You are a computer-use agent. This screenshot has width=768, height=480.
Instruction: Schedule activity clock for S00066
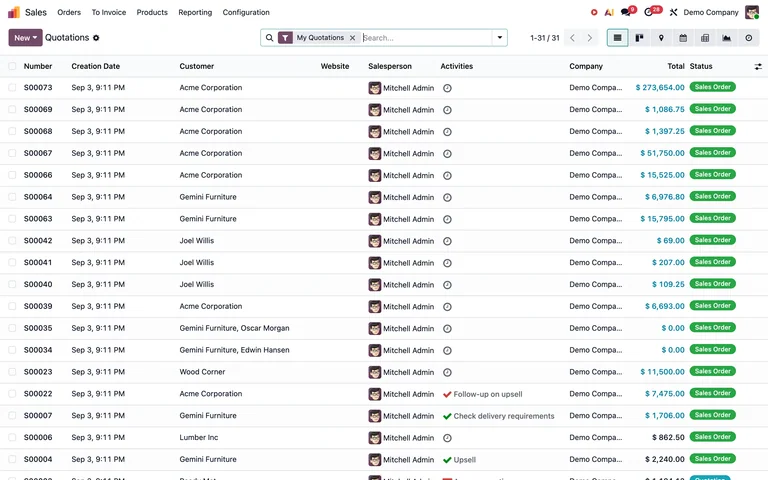coord(447,175)
